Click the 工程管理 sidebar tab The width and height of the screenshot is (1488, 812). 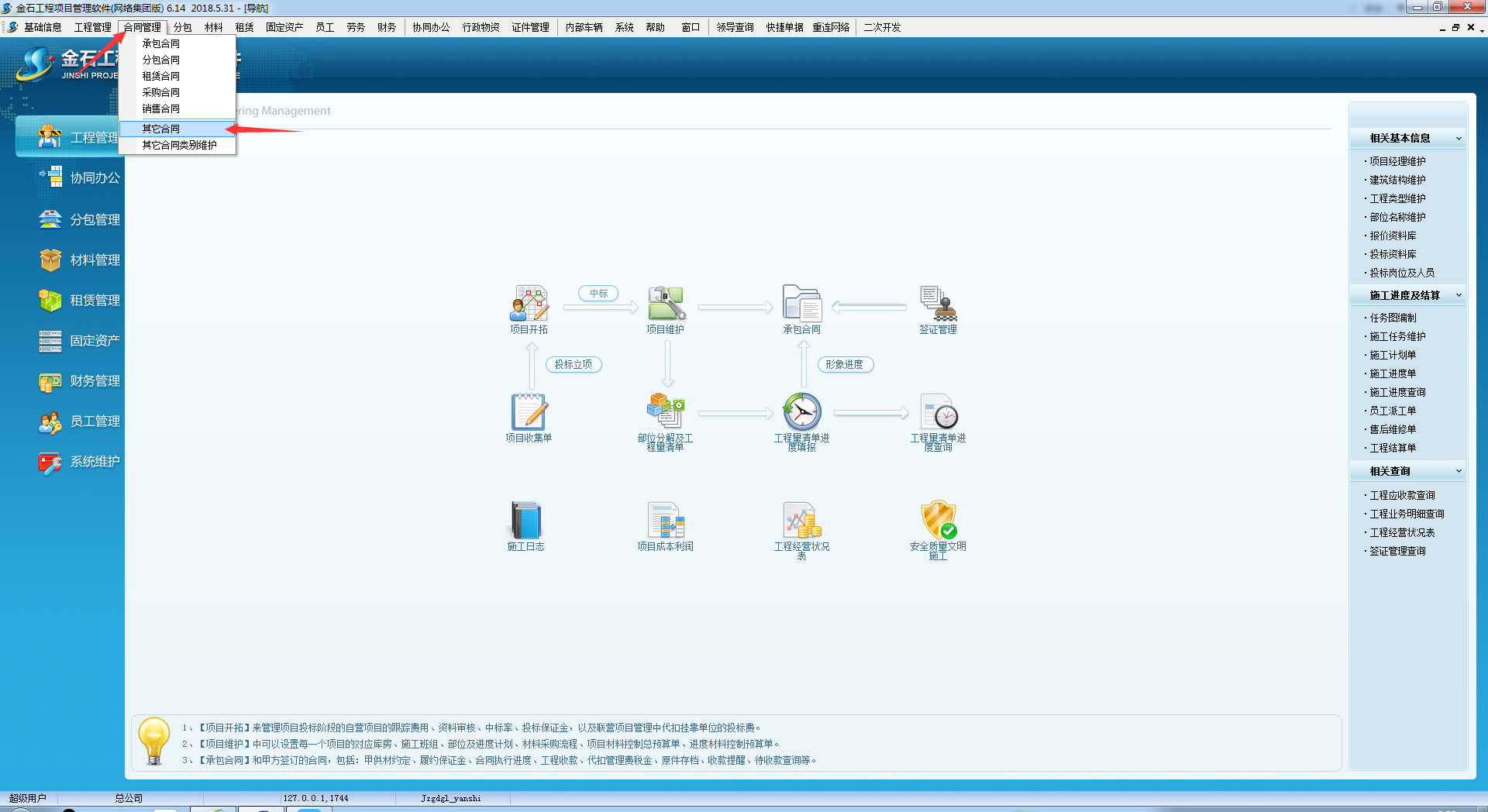70,137
